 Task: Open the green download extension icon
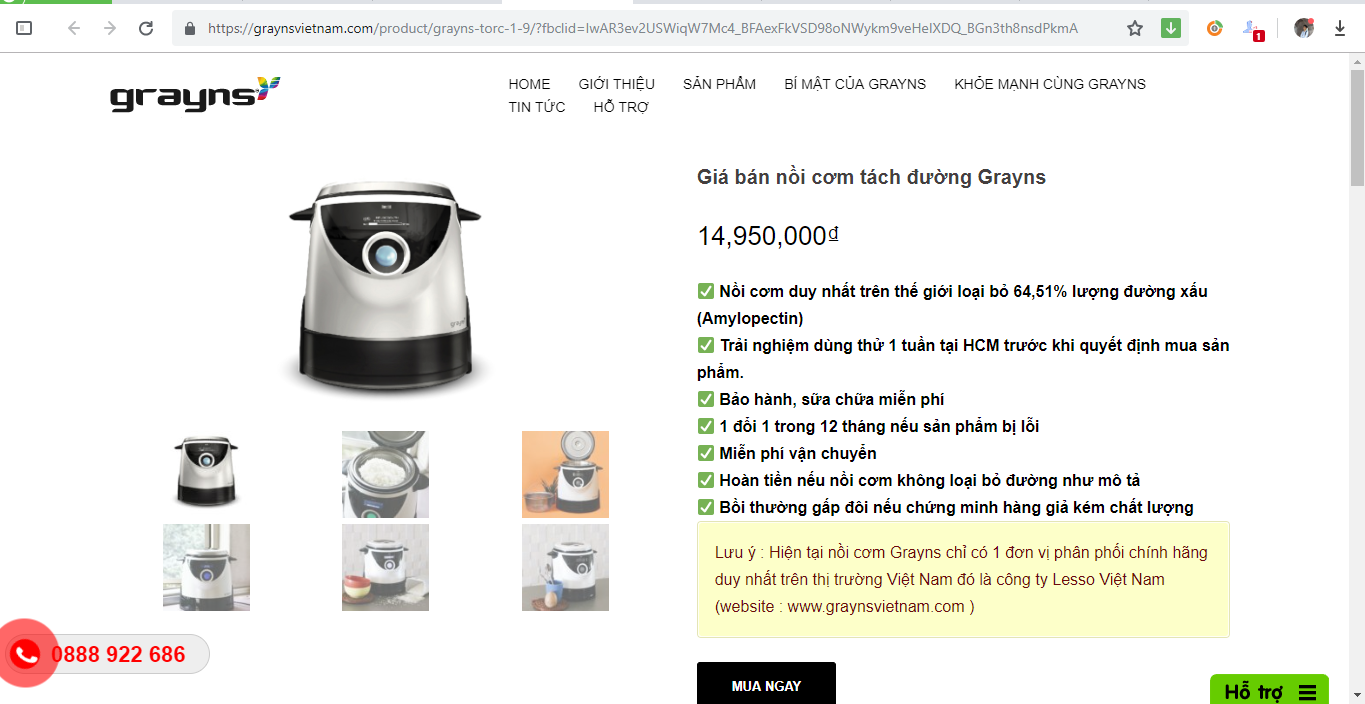coord(1171,28)
